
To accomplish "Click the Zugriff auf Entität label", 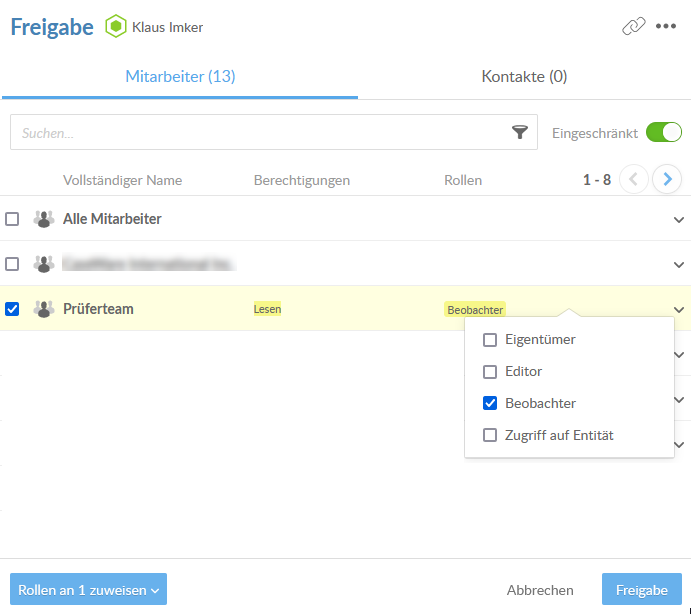I will click(x=559, y=435).
